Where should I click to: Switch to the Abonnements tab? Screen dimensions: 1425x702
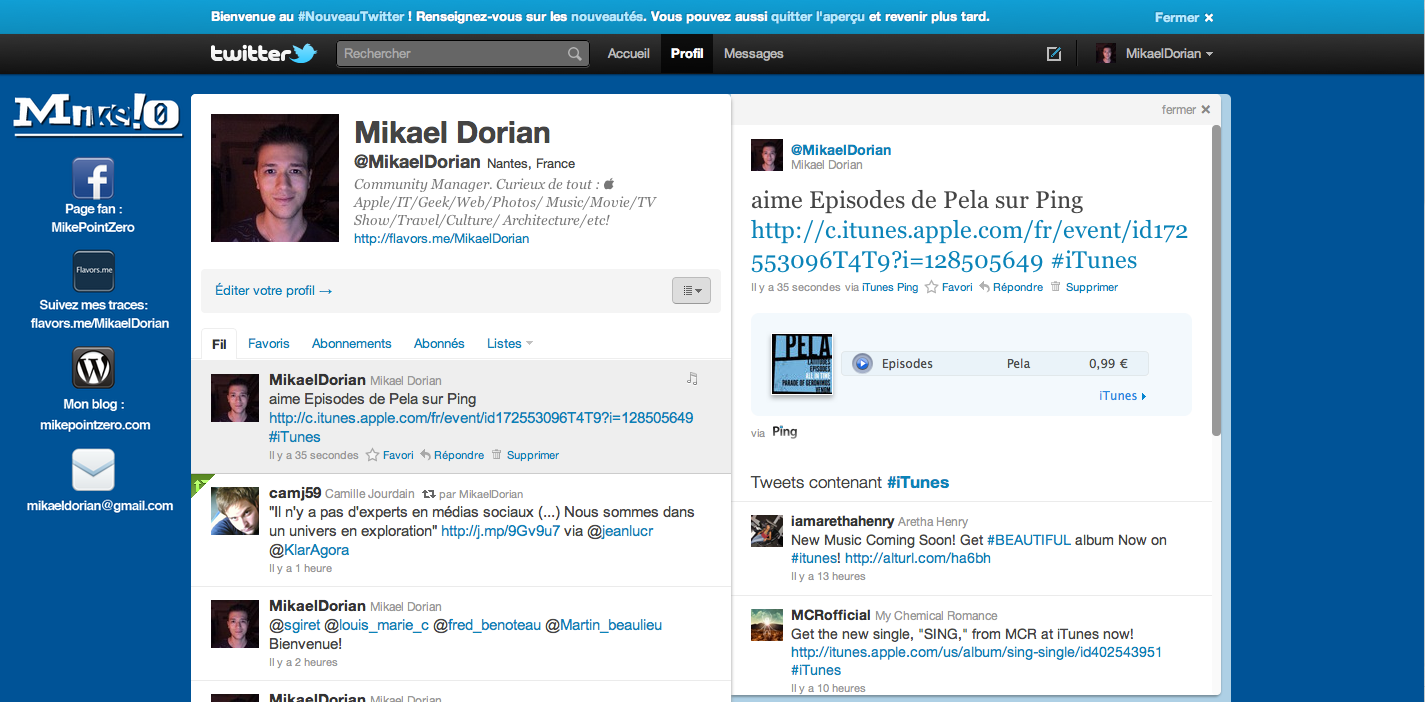tap(352, 344)
